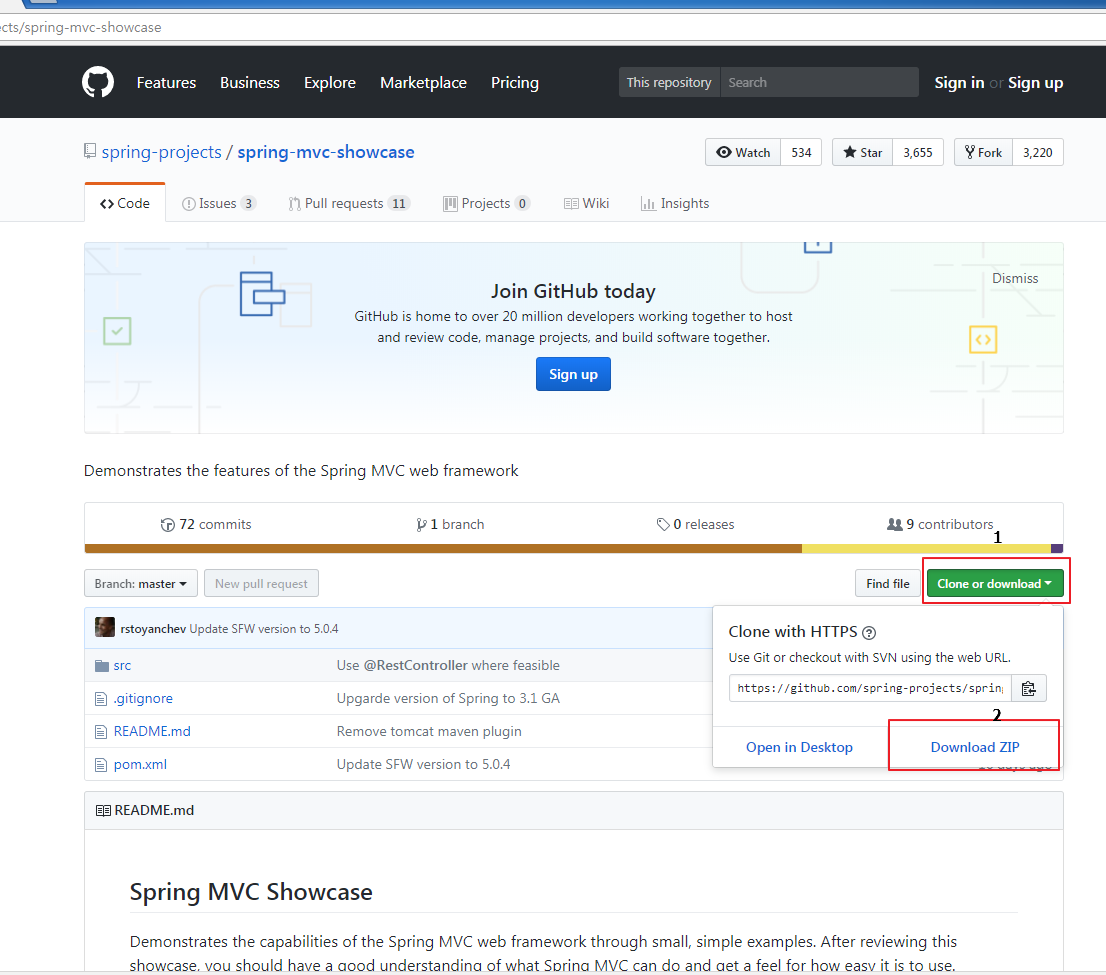Open the Pull requests tab
Image resolution: width=1106 pixels, height=975 pixels.
coord(348,203)
